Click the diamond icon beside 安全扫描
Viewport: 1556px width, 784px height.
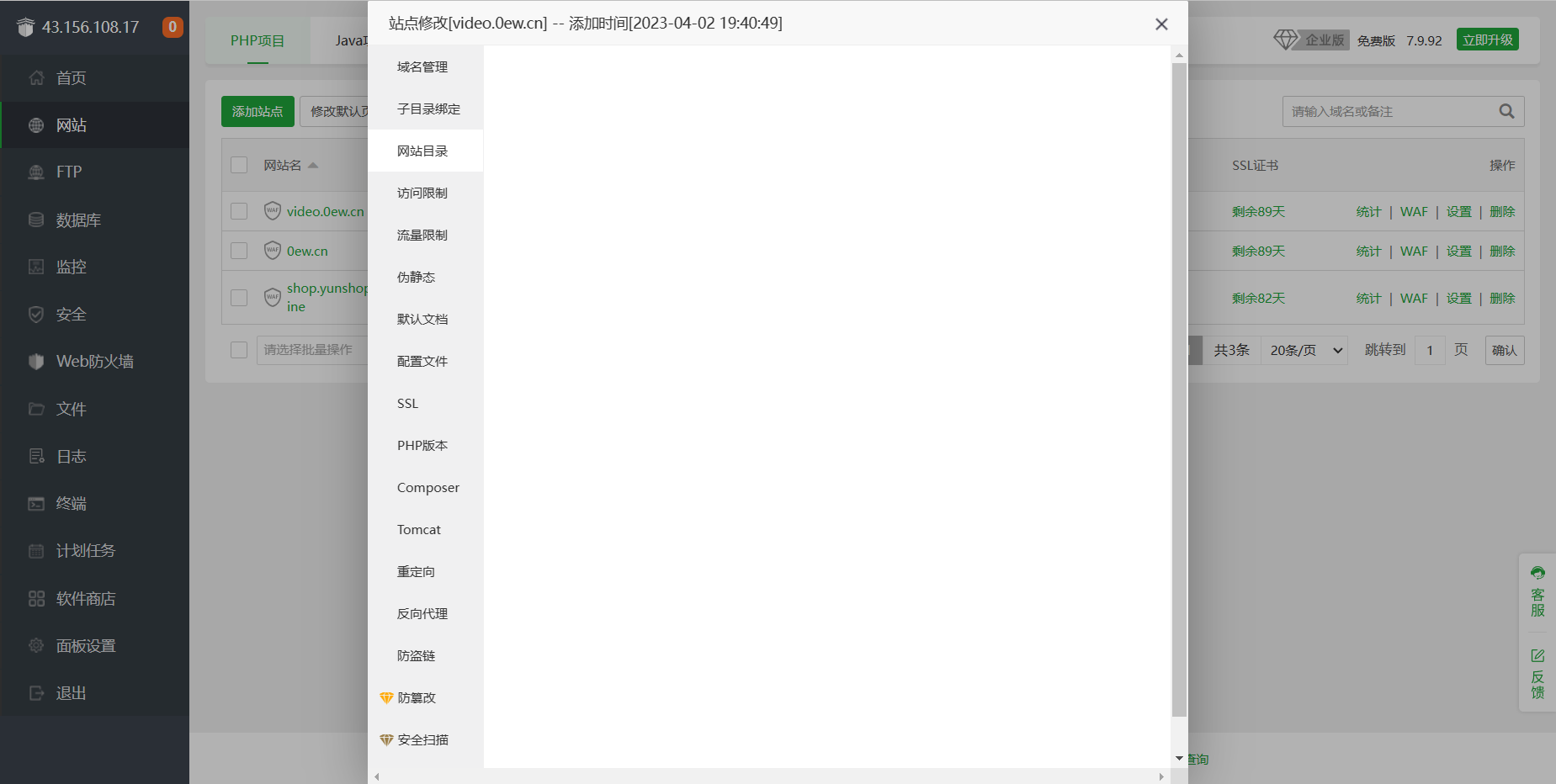386,739
